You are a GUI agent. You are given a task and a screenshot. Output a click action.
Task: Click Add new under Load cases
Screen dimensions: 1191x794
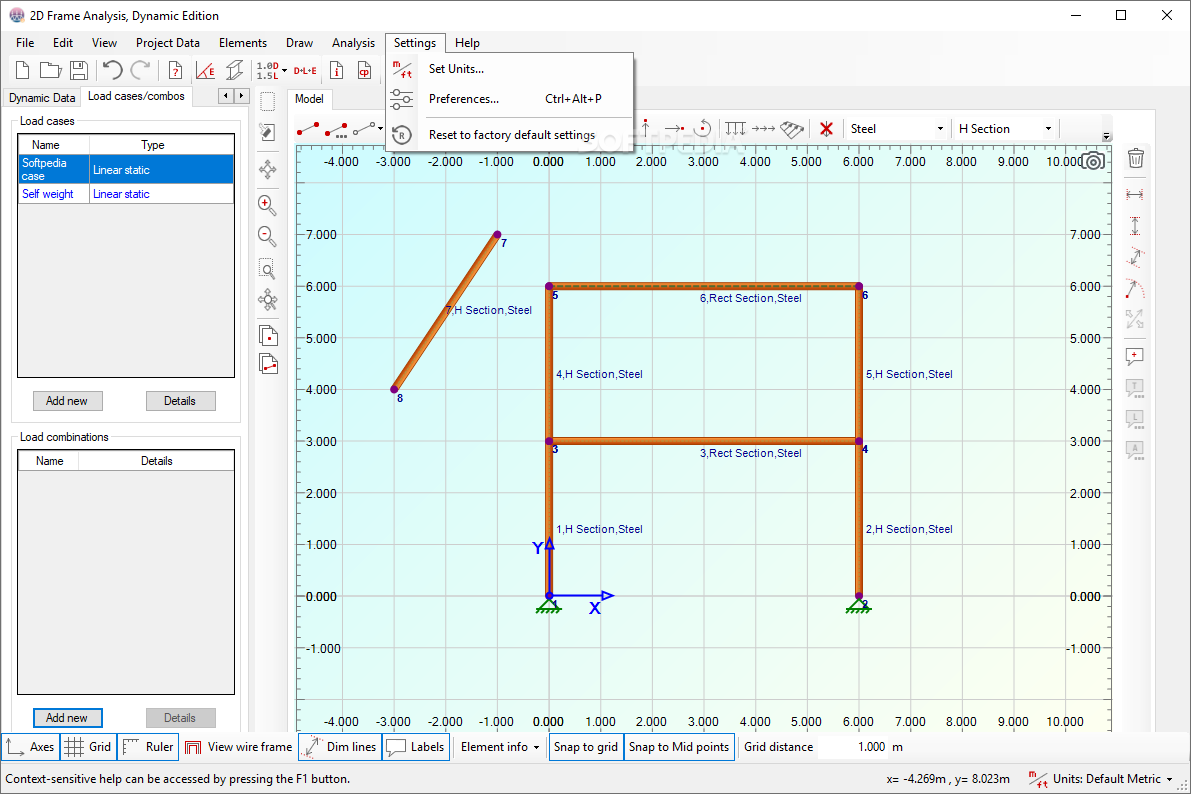click(x=67, y=401)
